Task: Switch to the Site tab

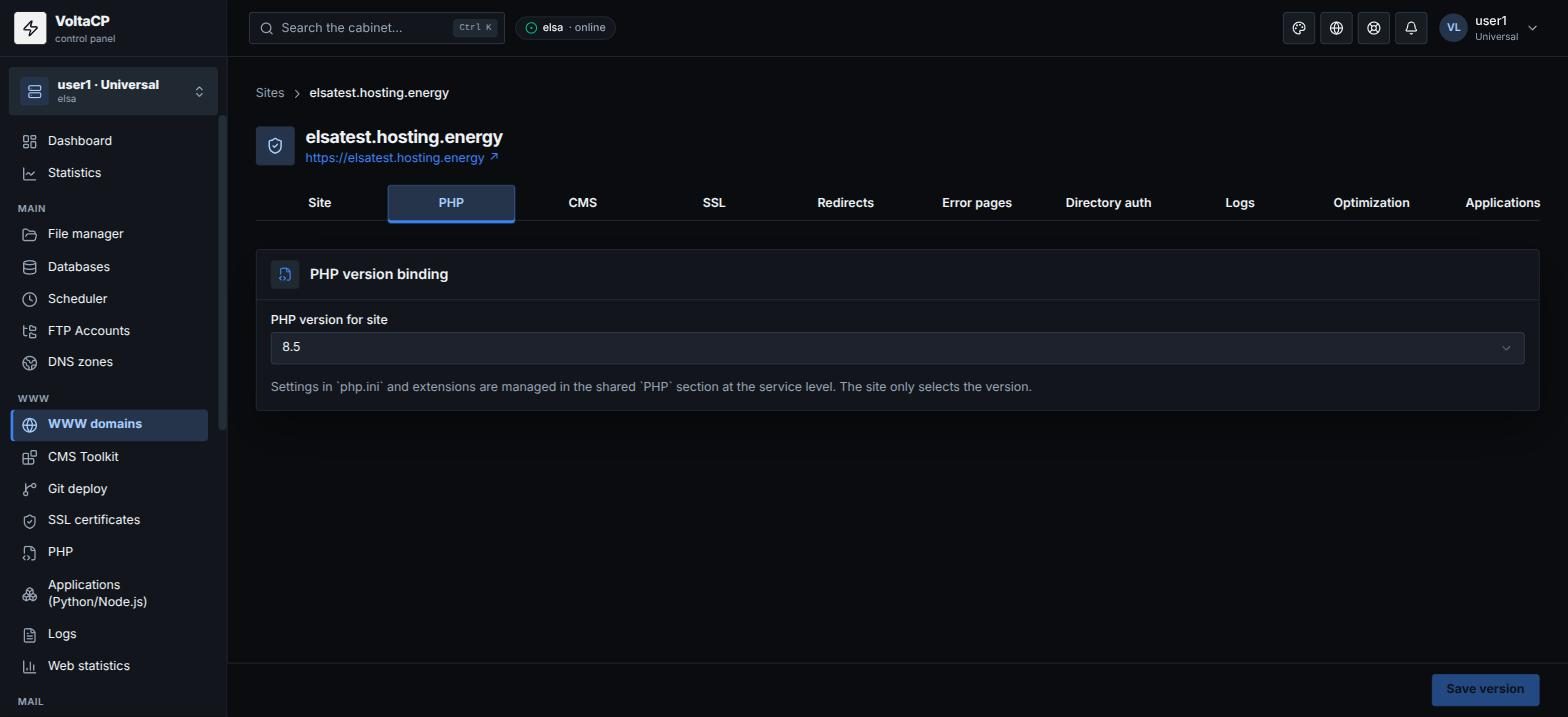Action: pos(320,203)
